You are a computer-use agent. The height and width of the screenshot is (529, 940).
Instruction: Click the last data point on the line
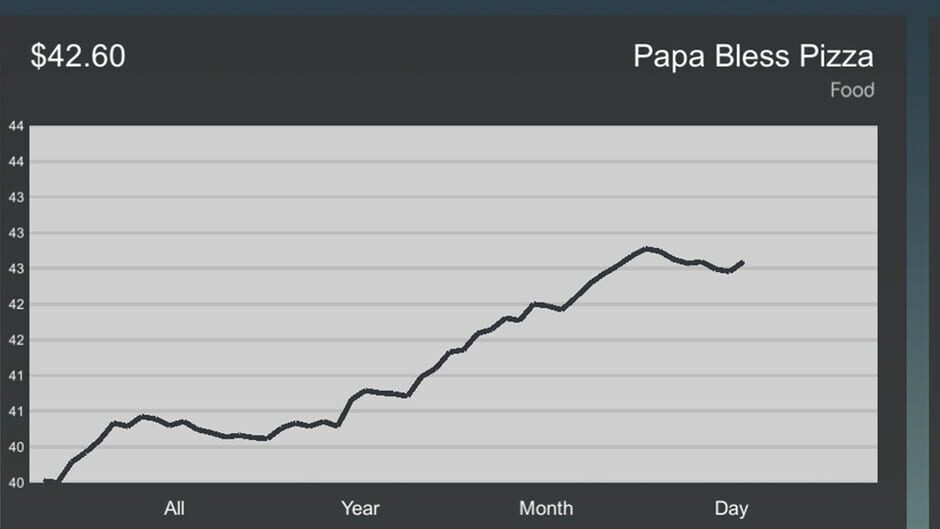click(742, 262)
